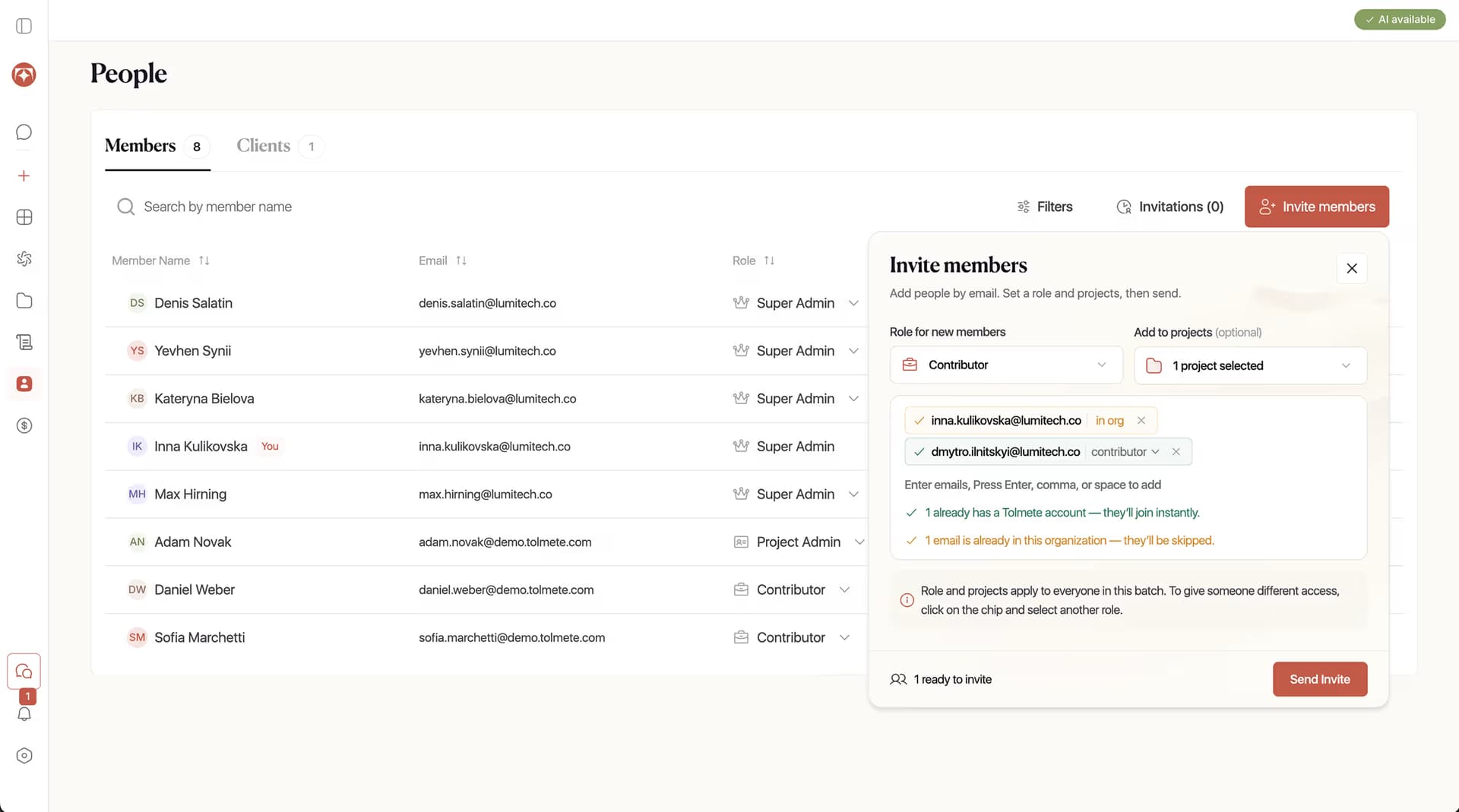1459x812 pixels.
Task: Sort by Email column arrows
Action: (x=461, y=261)
